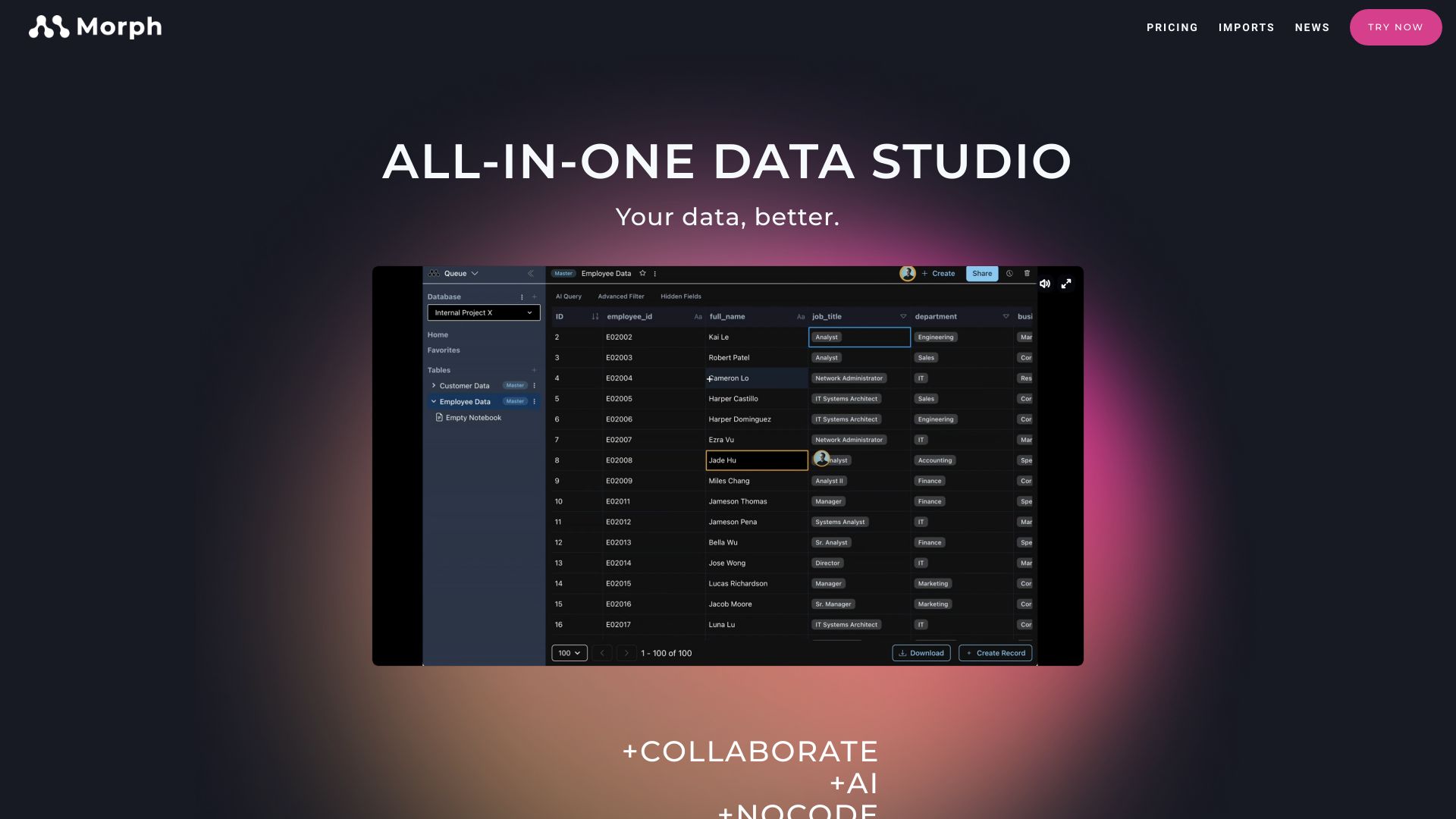Click the Morph logo in top navigation
This screenshot has width=1456, height=819.
point(95,27)
